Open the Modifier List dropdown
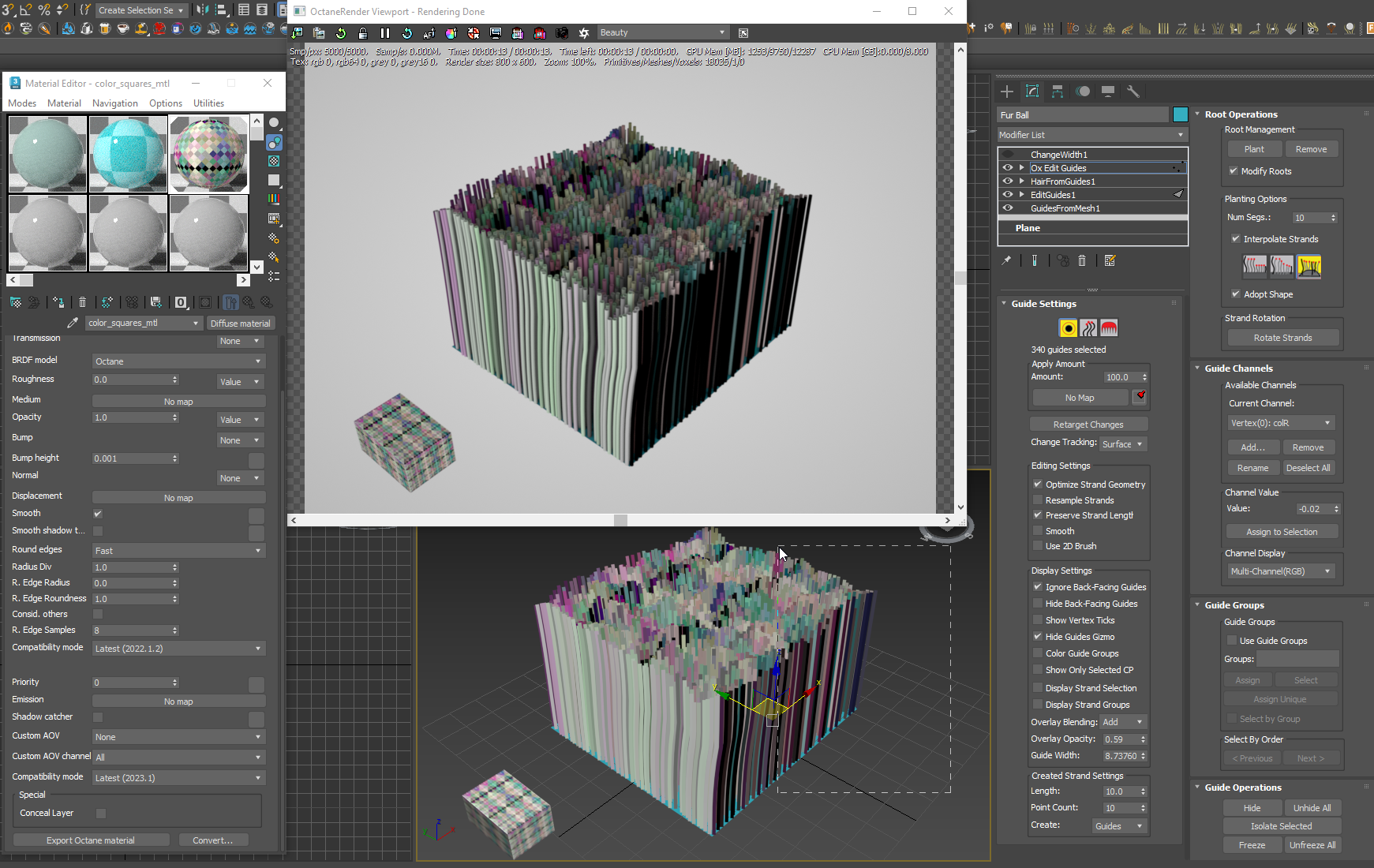 click(x=1092, y=135)
